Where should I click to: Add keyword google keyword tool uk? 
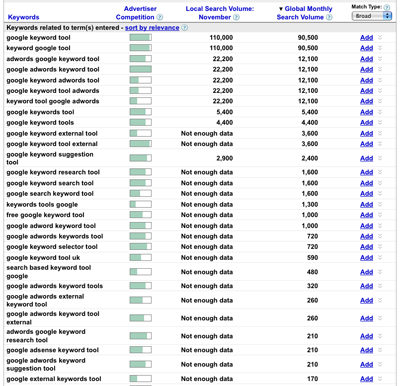pyautogui.click(x=366, y=258)
